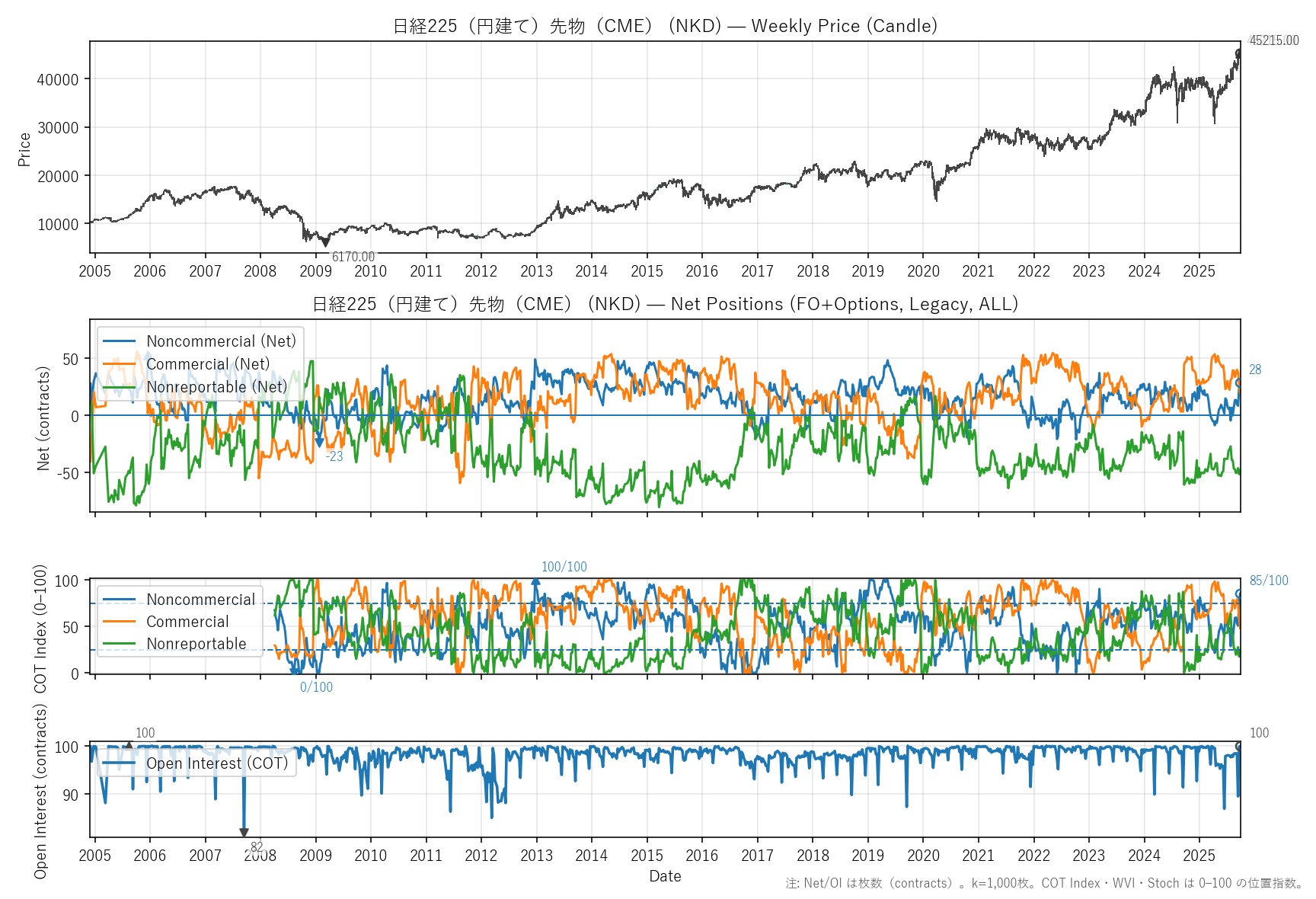Select the Open Interest (COT) legend label
1316x899 pixels.
point(217,763)
